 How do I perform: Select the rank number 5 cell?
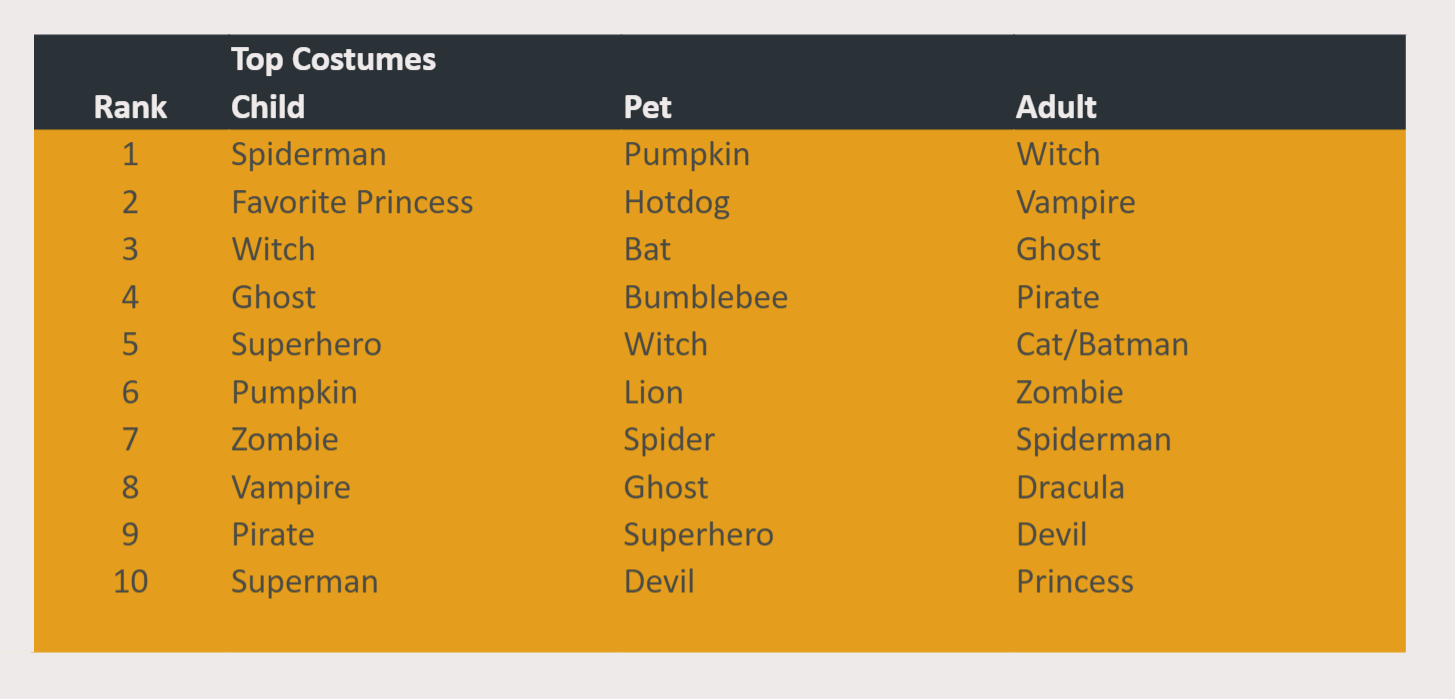click(x=130, y=345)
